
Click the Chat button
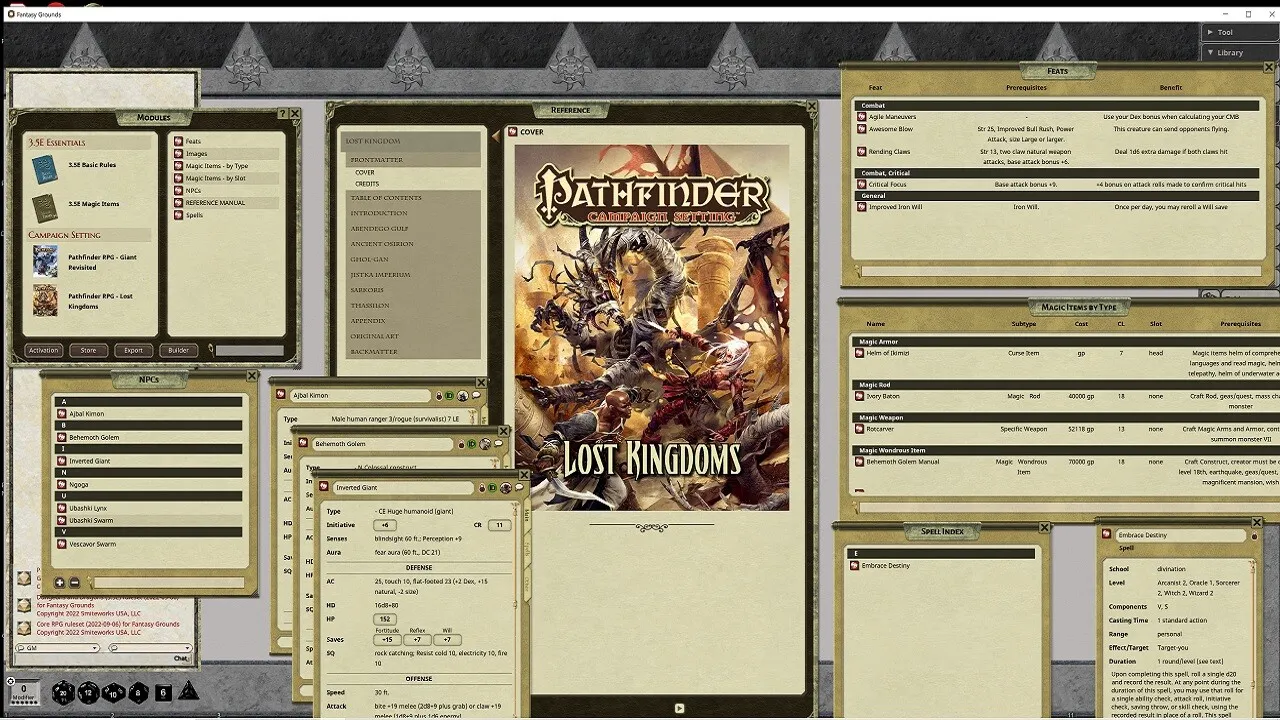(181, 658)
